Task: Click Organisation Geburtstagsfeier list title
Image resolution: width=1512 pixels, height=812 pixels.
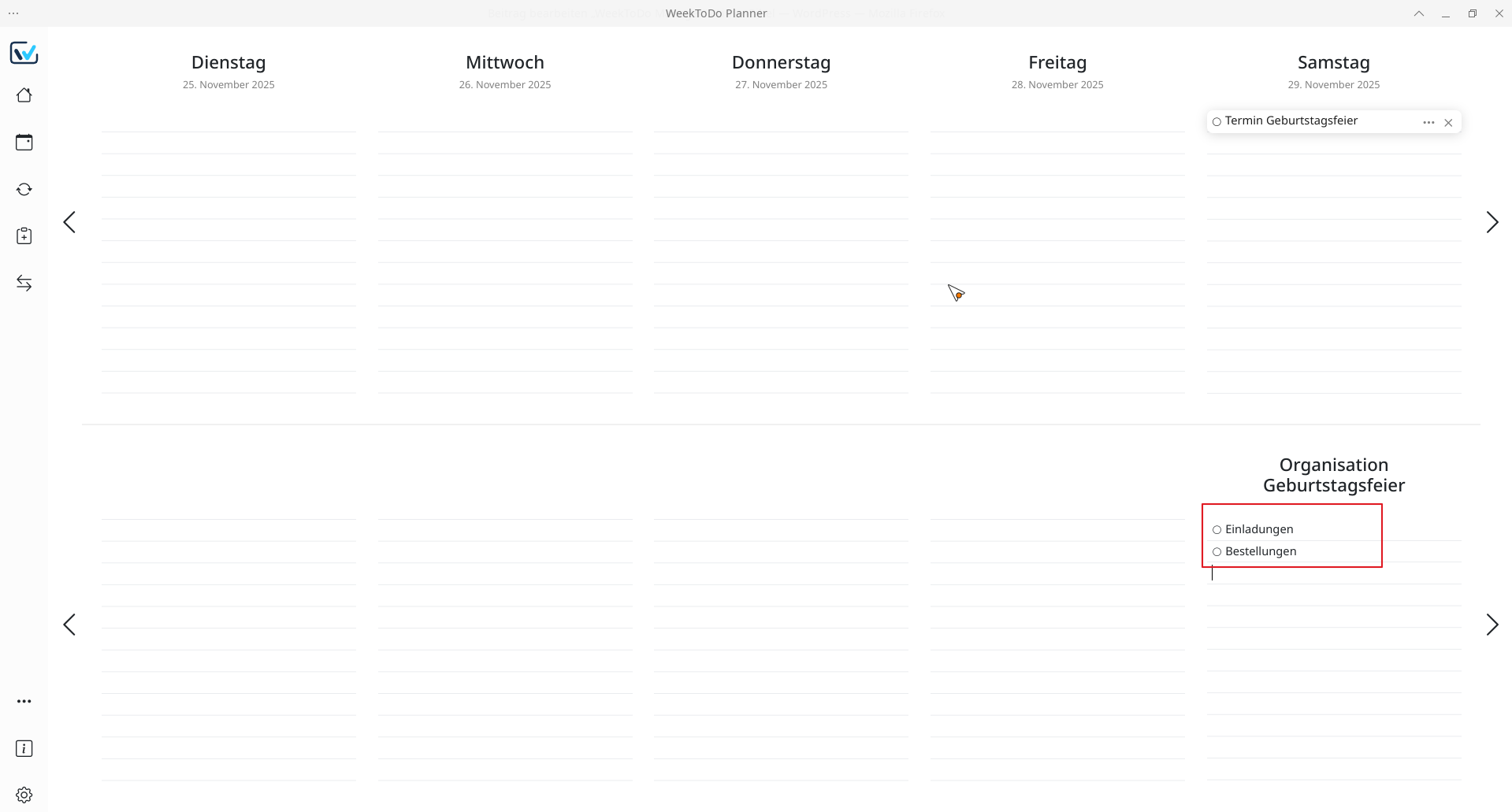Action: (x=1333, y=475)
